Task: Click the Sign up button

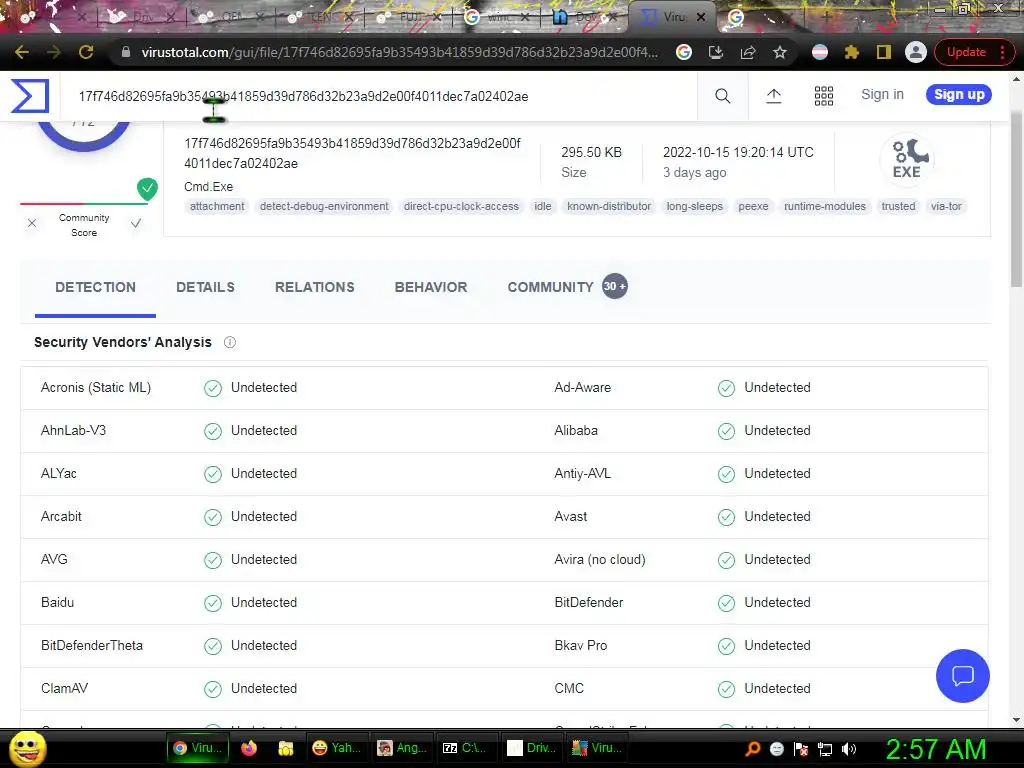Action: click(959, 94)
